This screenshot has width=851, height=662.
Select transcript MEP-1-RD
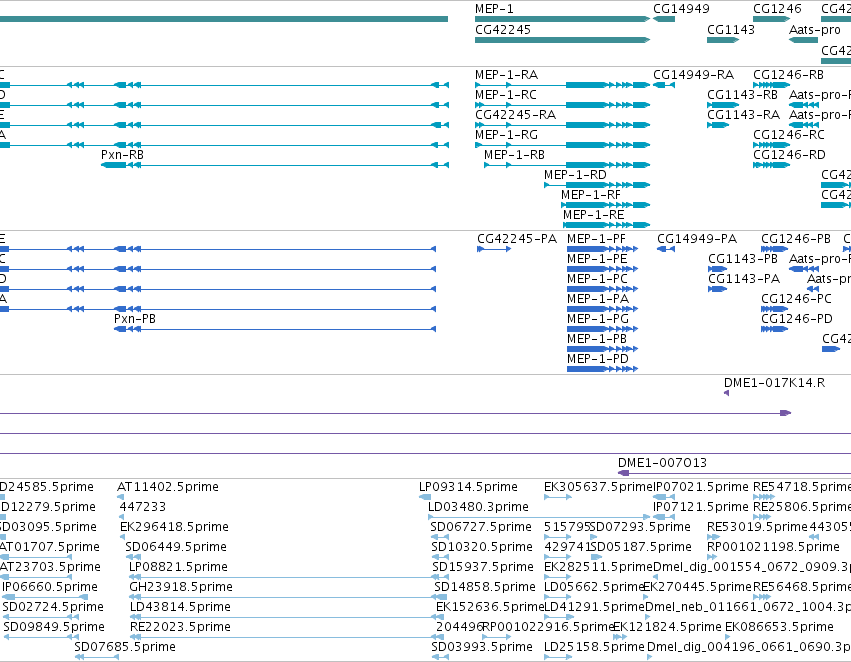click(597, 185)
